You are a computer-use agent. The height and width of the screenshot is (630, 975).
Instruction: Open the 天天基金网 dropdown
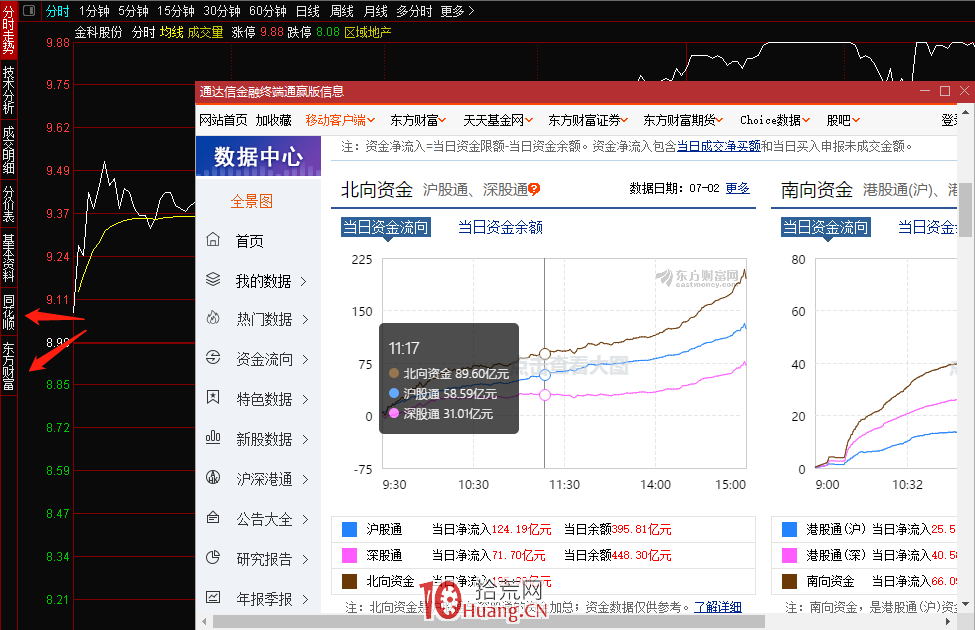point(498,120)
